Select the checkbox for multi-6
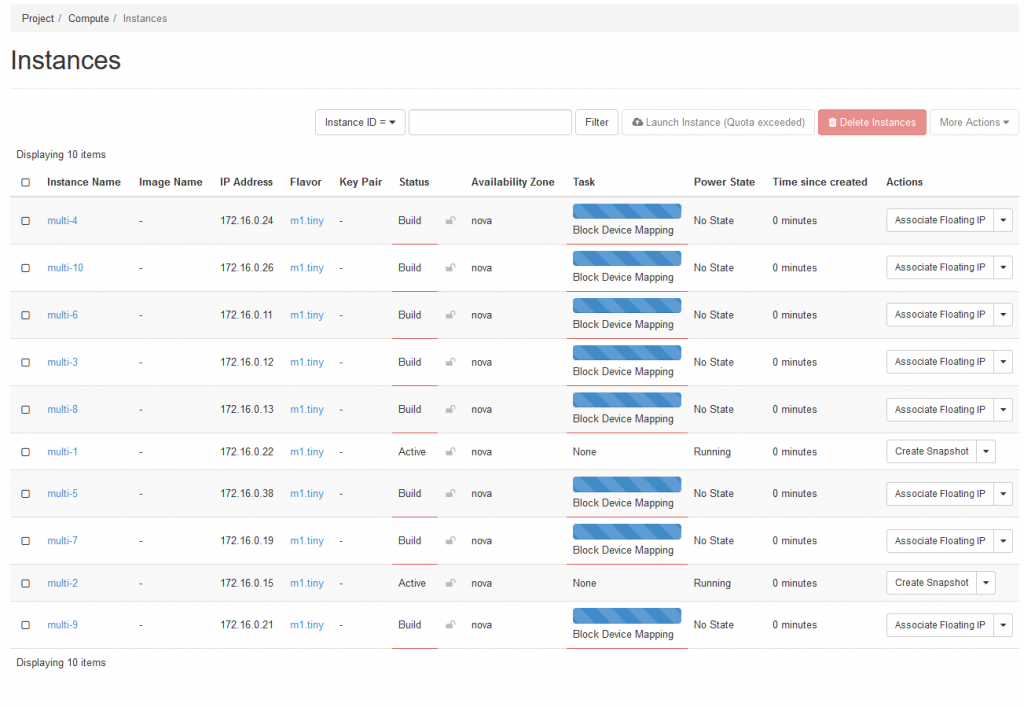Screen dimensions: 1024x707 click(x=25, y=315)
